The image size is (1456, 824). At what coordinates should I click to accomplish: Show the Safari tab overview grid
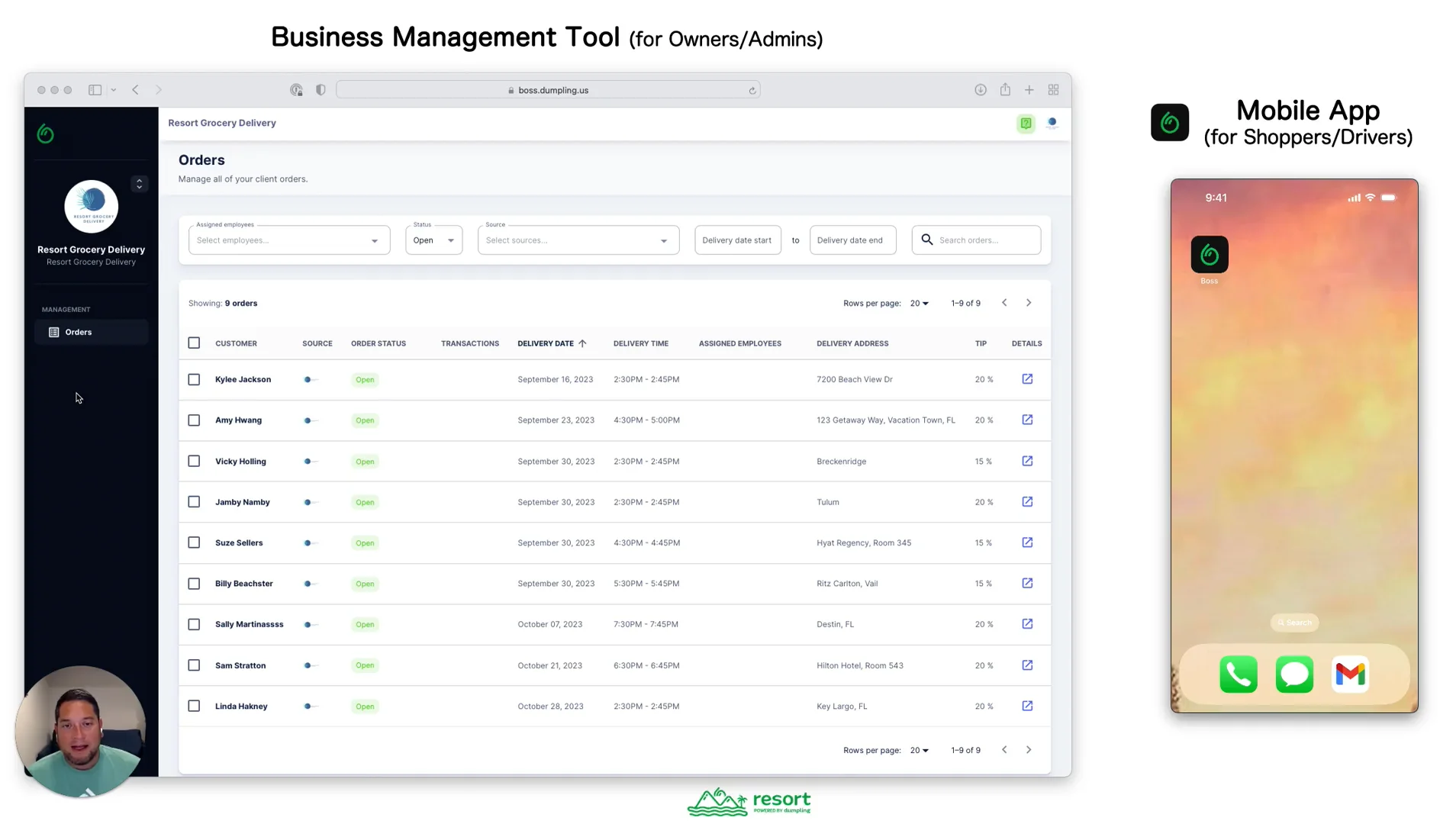1053,89
